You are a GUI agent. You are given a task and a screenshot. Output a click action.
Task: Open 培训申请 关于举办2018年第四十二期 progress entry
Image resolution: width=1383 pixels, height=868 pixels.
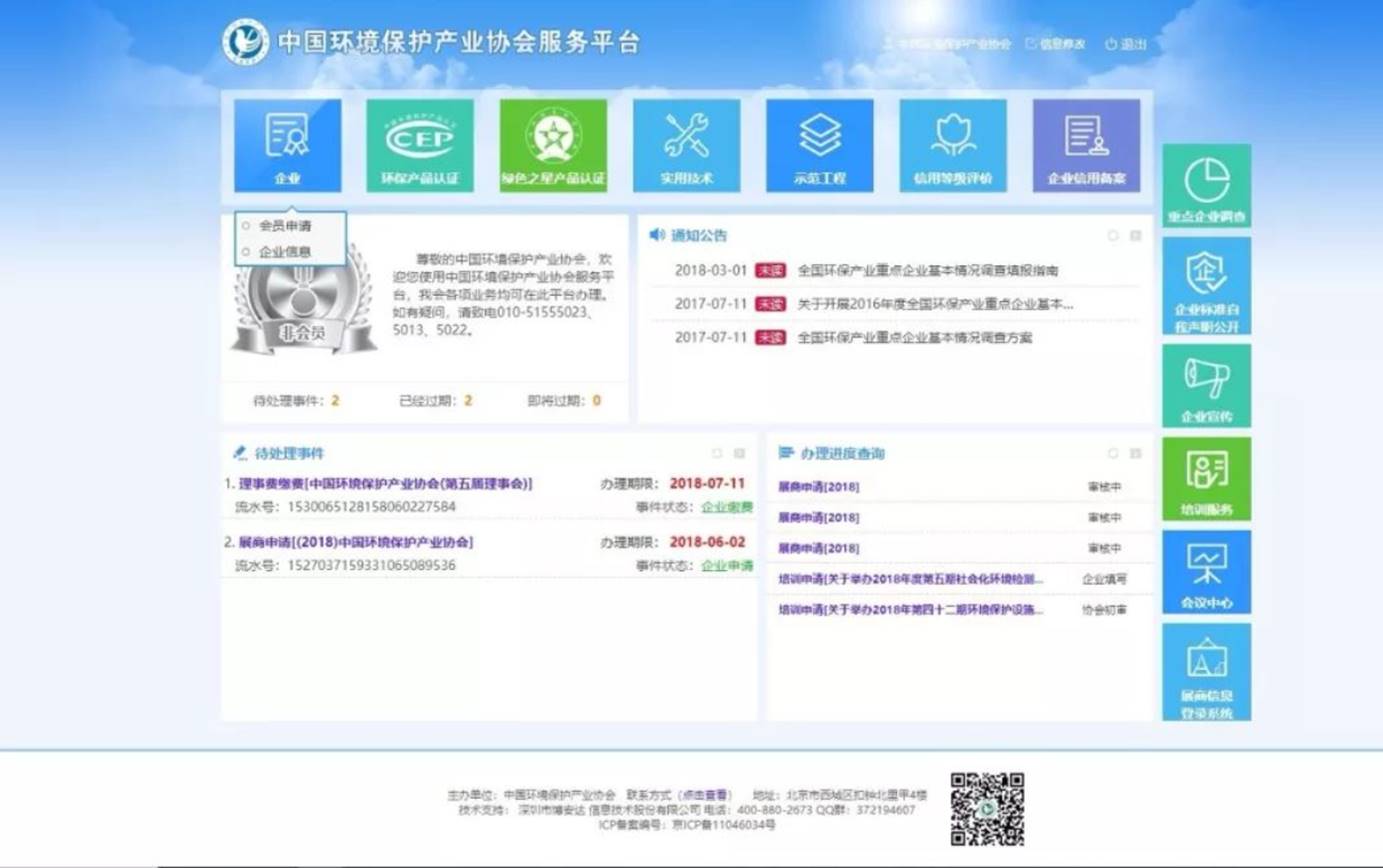[911, 610]
